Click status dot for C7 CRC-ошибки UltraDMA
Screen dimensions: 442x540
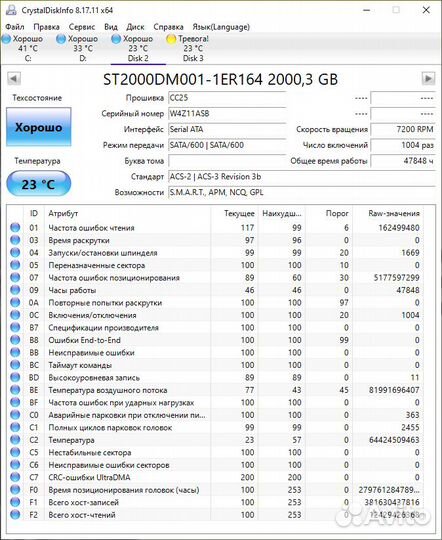coord(15,477)
